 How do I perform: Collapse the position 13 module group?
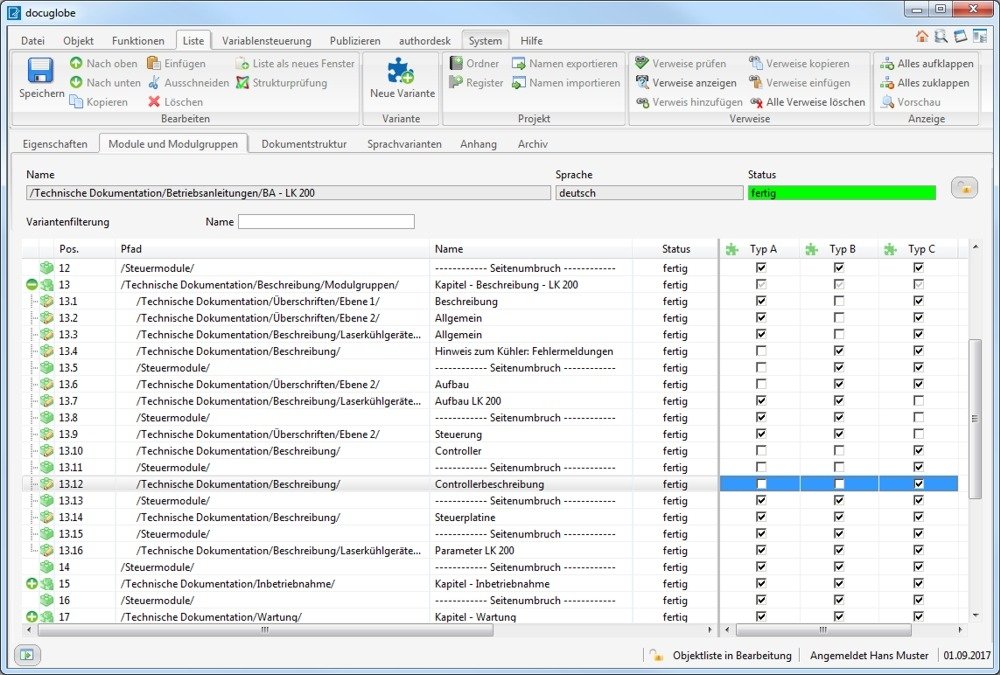[32, 285]
